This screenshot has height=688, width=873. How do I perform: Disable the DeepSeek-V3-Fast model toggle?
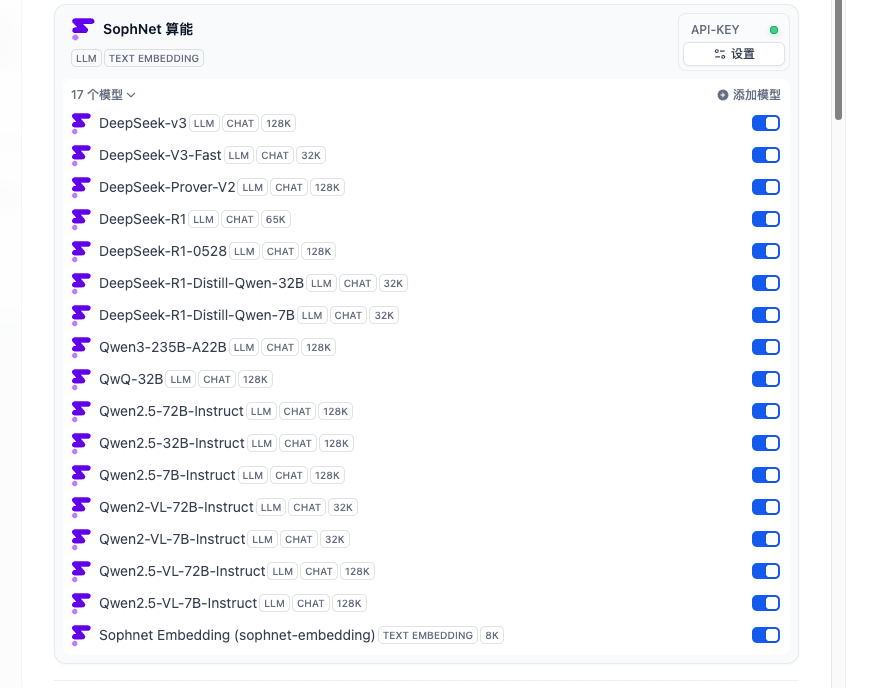tap(765, 155)
